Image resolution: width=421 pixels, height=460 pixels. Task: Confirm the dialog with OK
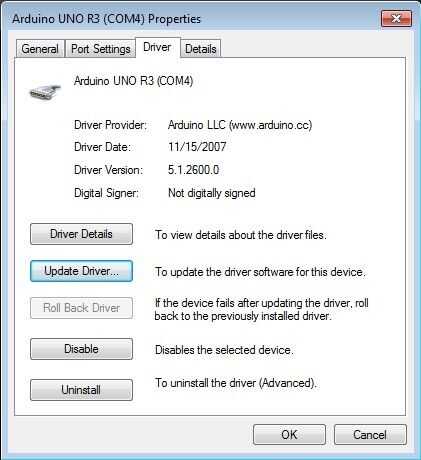click(x=289, y=434)
